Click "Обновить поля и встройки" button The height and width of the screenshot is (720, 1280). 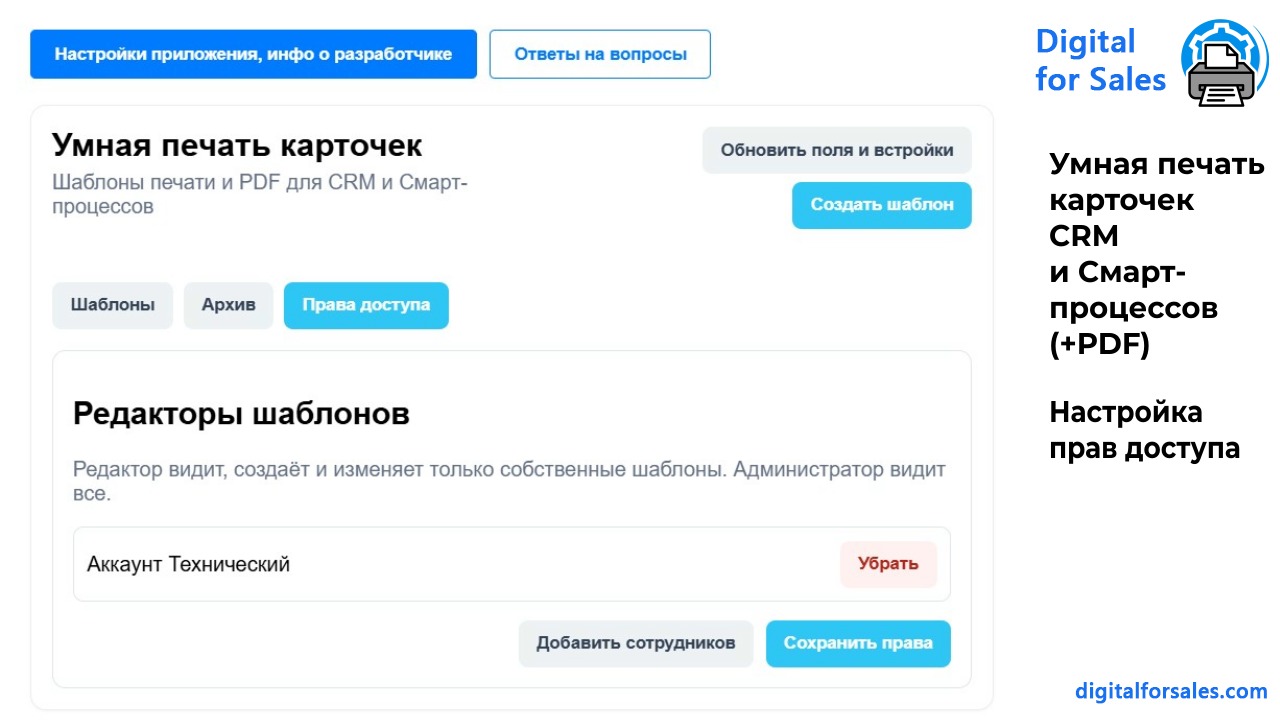(x=837, y=150)
